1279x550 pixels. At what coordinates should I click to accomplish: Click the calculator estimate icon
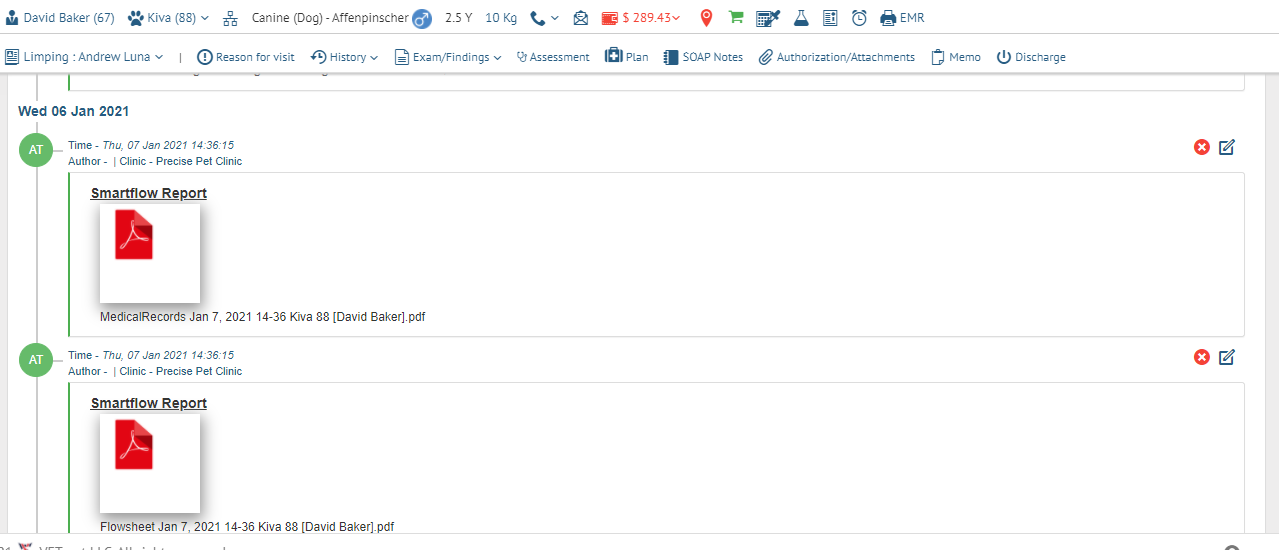tap(769, 18)
